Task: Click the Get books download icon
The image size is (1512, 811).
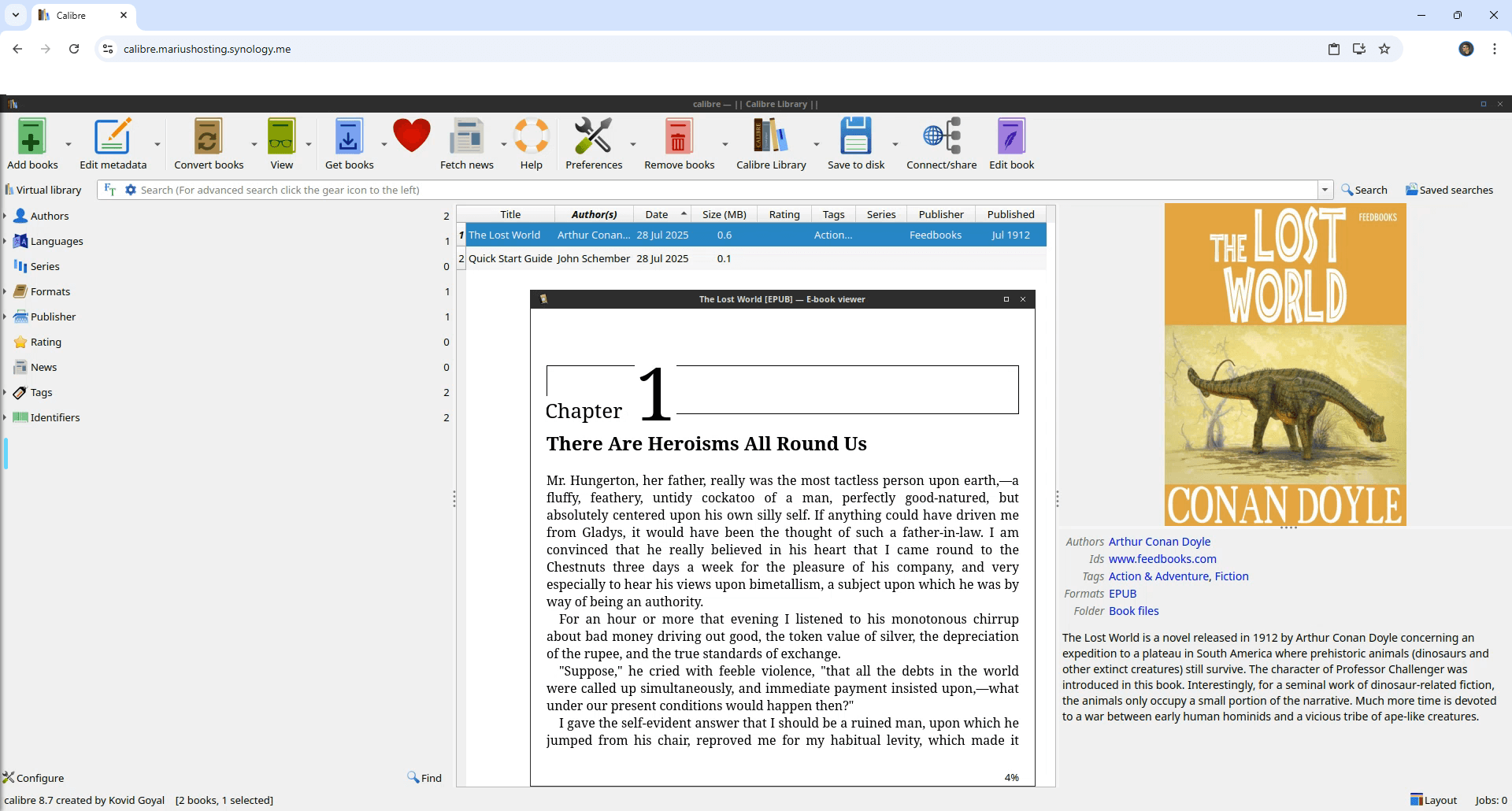Action: [x=348, y=137]
